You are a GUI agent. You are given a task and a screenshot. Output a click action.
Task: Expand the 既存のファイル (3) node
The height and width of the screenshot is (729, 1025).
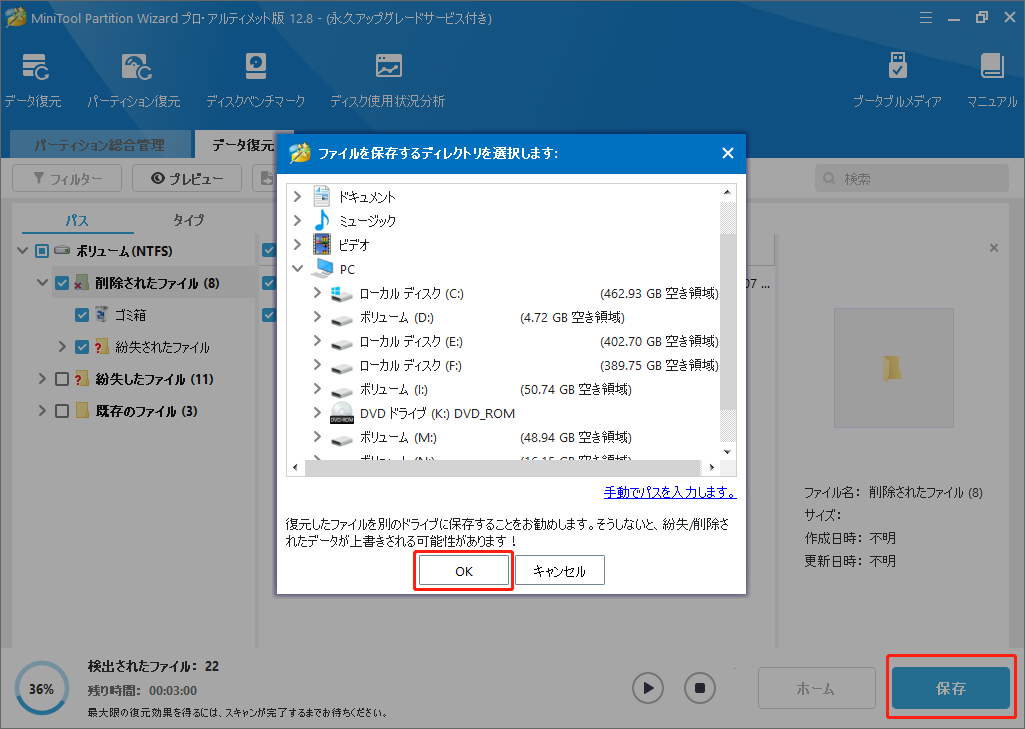coord(42,411)
